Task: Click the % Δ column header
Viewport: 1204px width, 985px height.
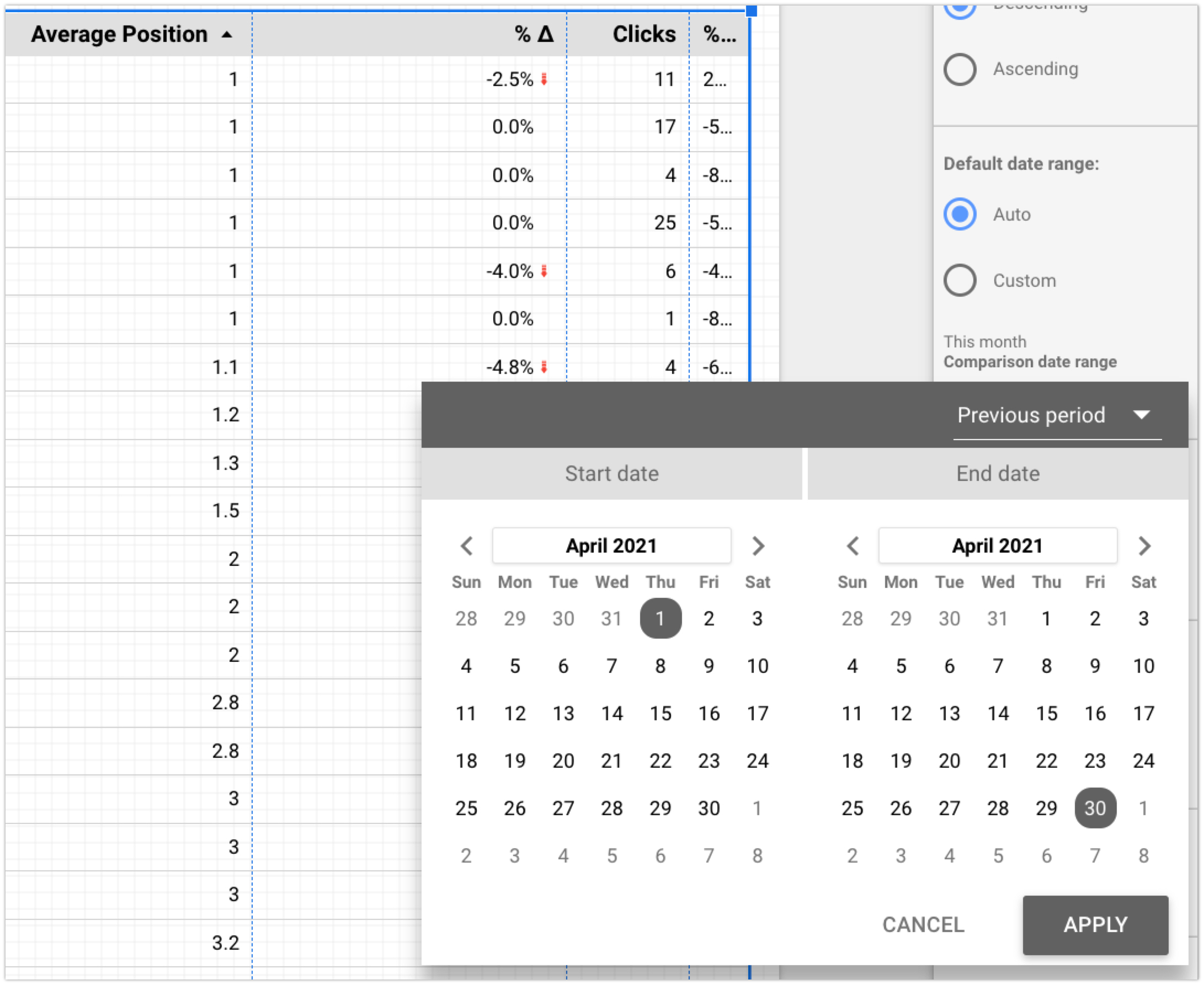Action: pyautogui.click(x=534, y=35)
